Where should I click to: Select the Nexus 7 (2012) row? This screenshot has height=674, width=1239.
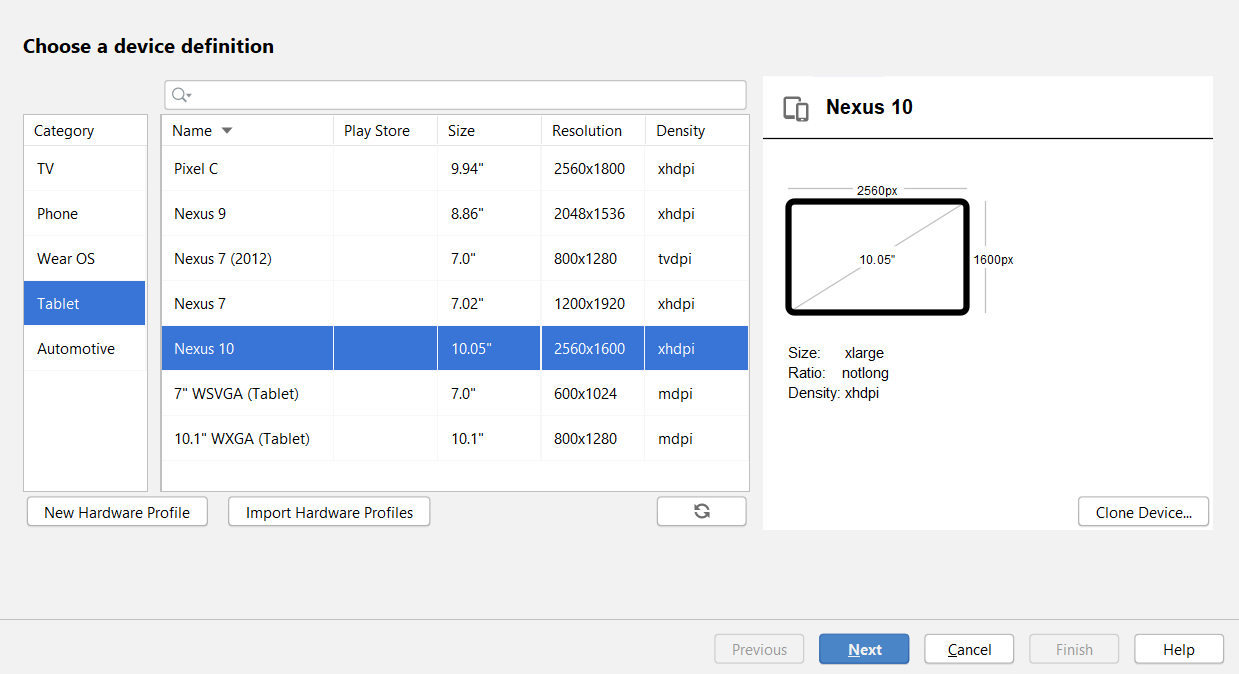455,259
